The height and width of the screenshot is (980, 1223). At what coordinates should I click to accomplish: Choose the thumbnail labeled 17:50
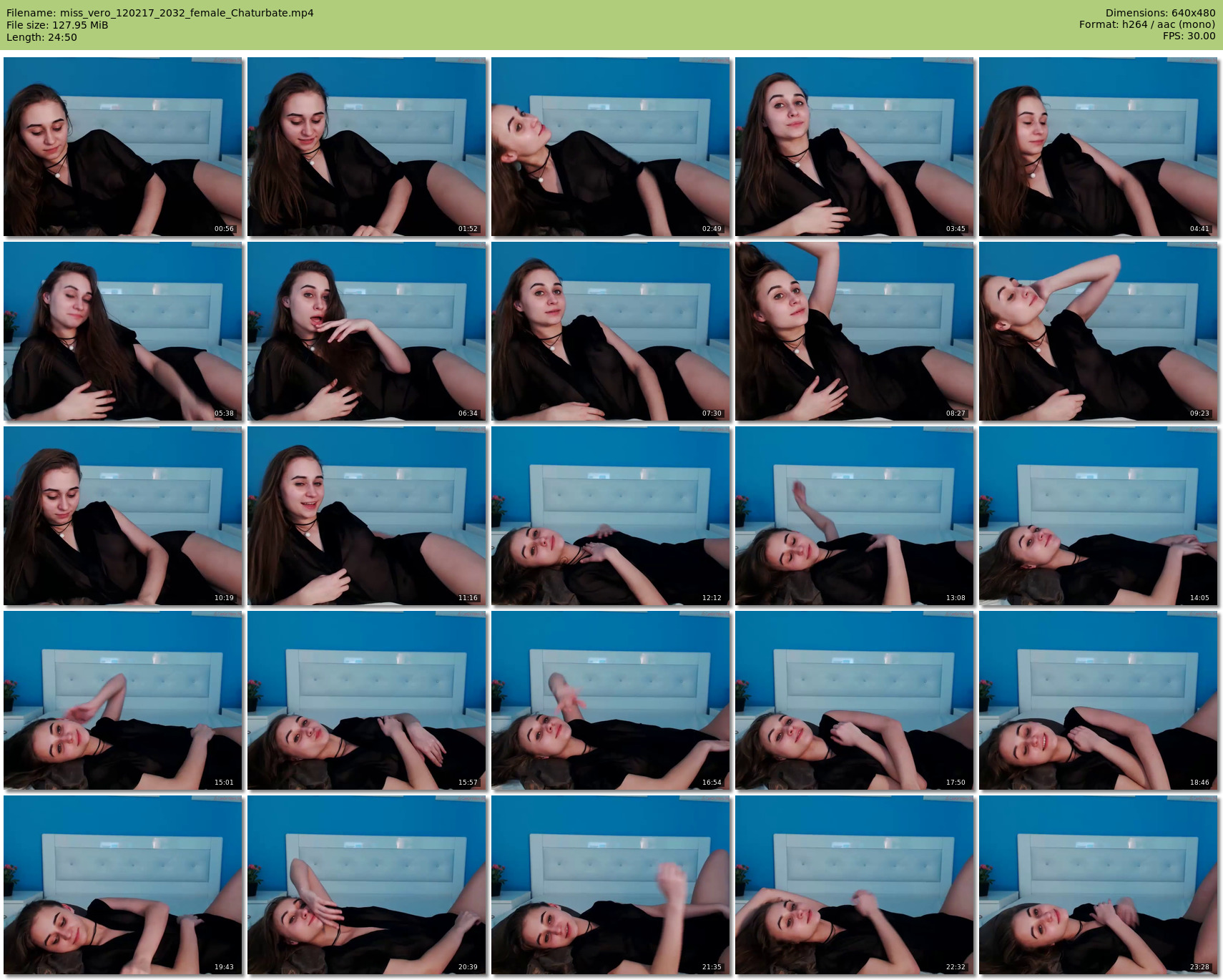(855, 700)
